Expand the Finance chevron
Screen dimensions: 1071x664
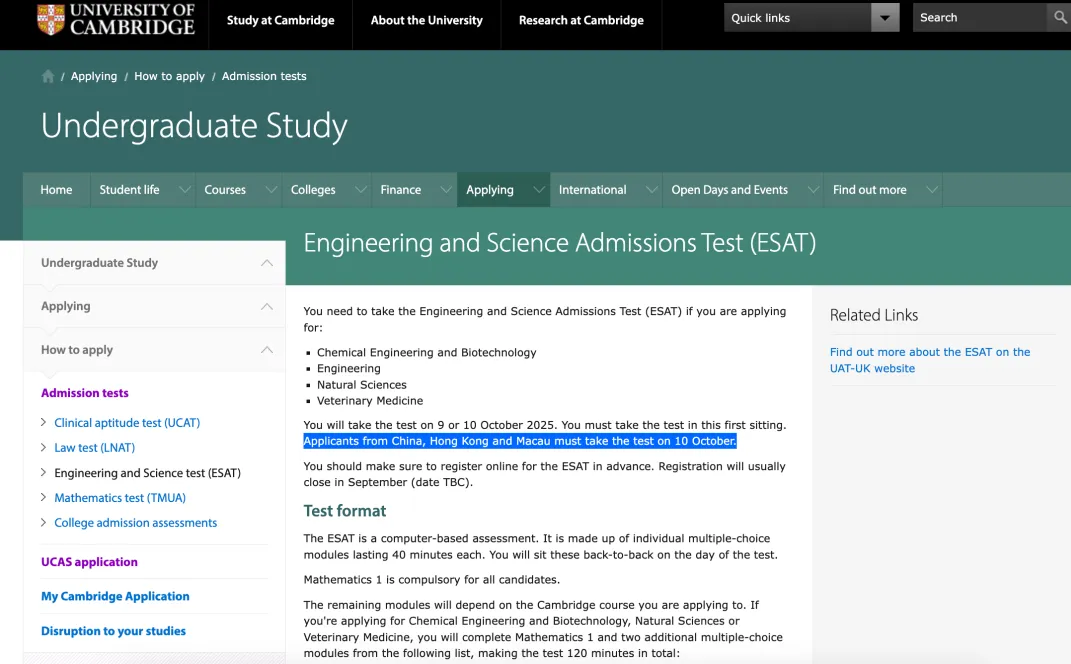click(x=445, y=190)
